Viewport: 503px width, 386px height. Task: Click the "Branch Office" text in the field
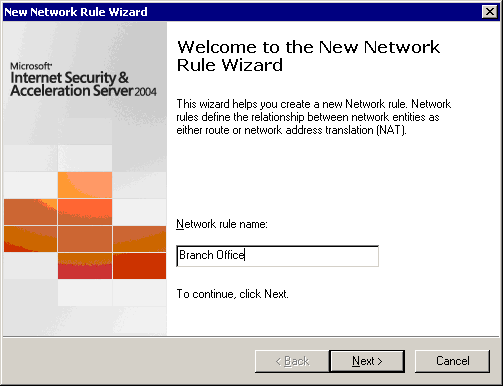pos(212,255)
